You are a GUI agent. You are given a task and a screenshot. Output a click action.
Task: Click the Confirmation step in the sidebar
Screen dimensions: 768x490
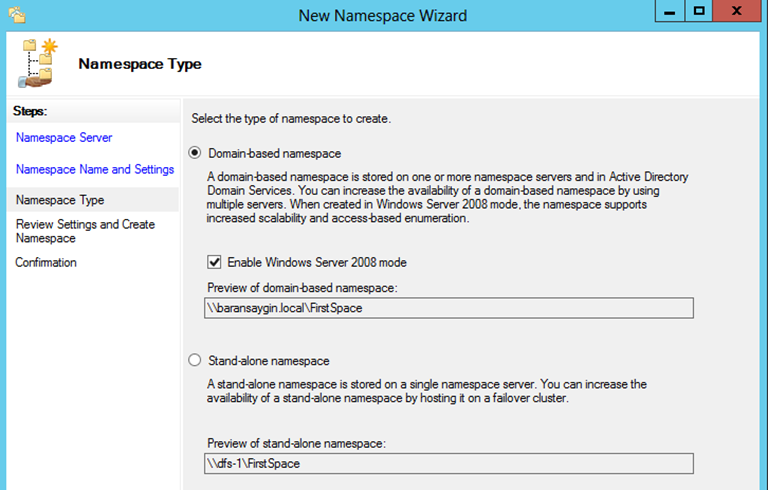[46, 263]
